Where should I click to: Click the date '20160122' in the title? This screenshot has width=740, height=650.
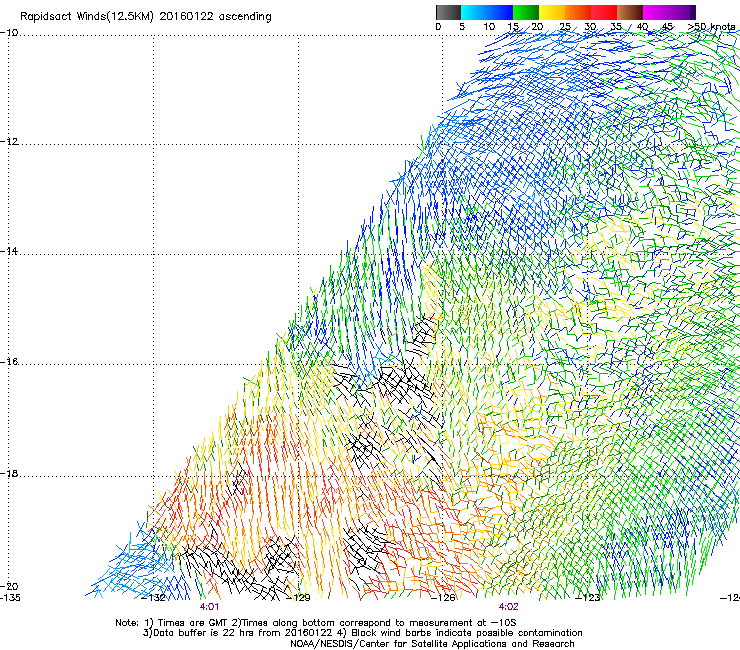(186, 17)
